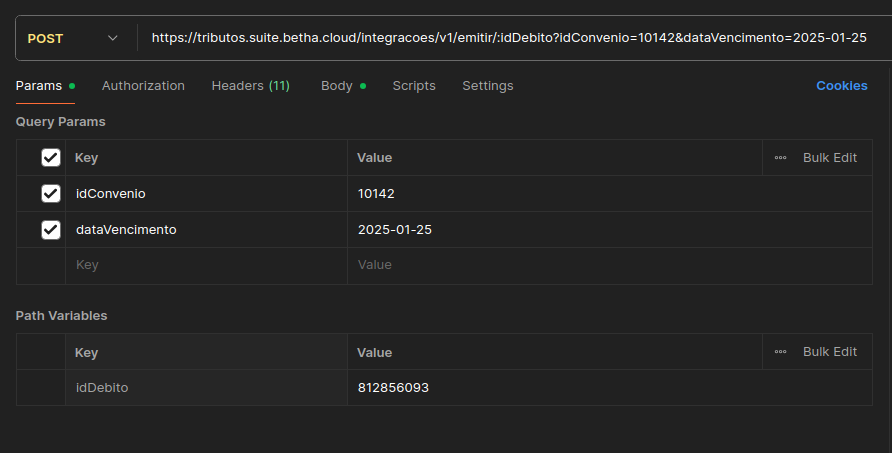Image resolution: width=892 pixels, height=453 pixels.
Task: Click the 10142 value cell
Action: click(x=610, y=193)
